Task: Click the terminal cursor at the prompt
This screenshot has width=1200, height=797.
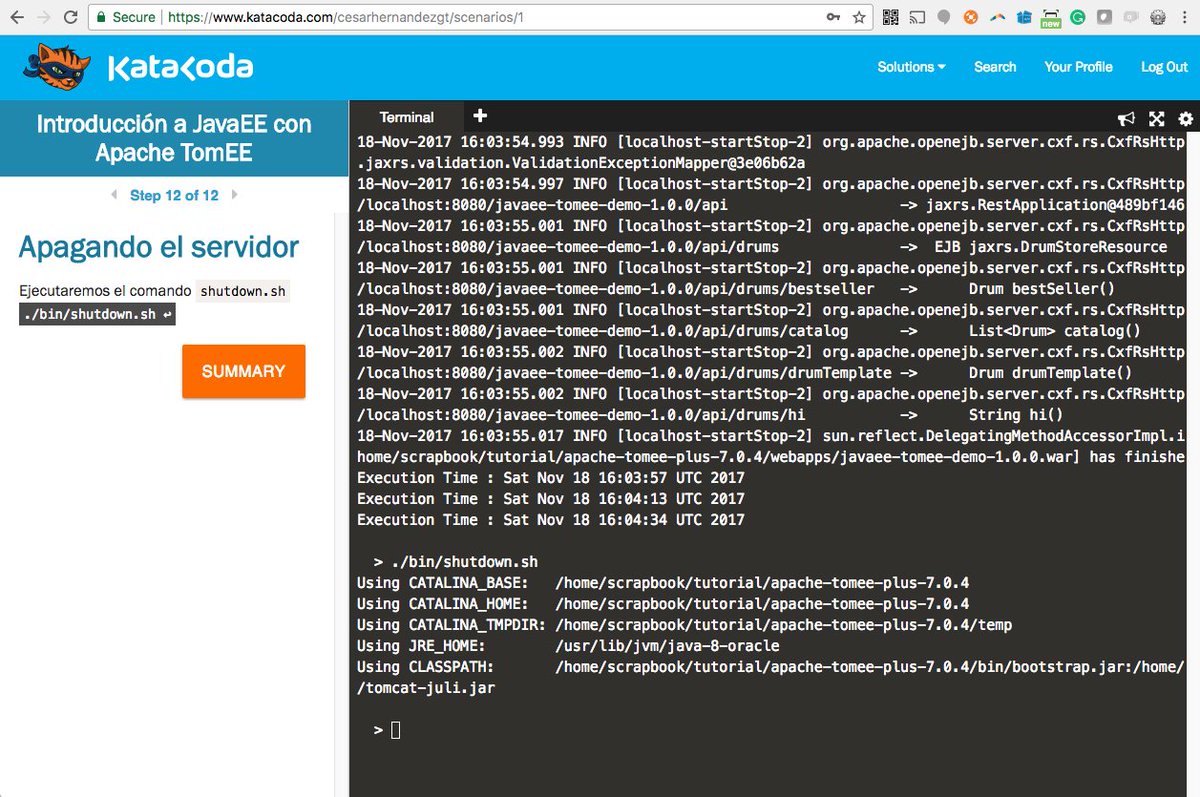Action: [395, 730]
